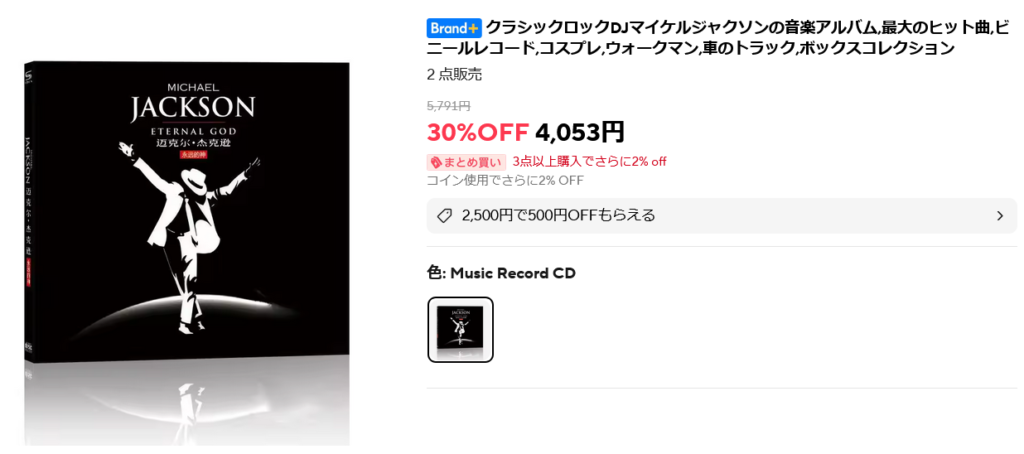Screen dimensions: 1024x454
Task: Click the 色: Music Record CD label
Action: pos(501,273)
